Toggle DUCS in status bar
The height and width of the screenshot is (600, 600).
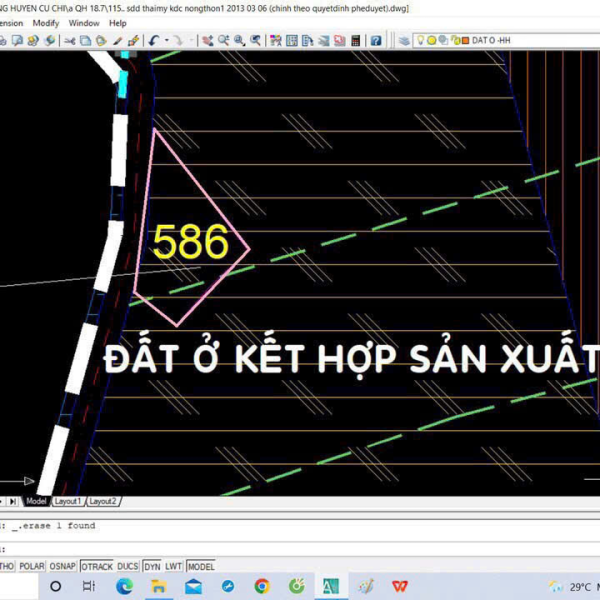point(127,566)
